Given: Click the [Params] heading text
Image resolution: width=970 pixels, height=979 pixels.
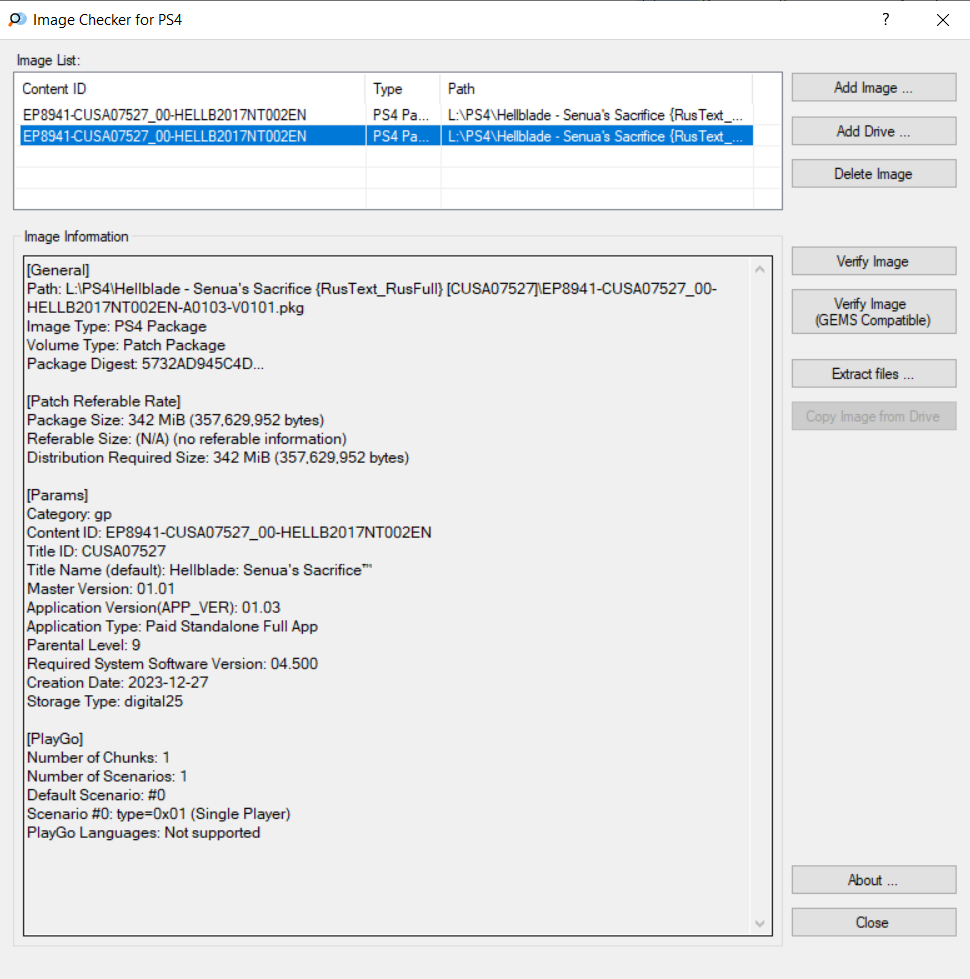Looking at the screenshot, I should (x=57, y=495).
